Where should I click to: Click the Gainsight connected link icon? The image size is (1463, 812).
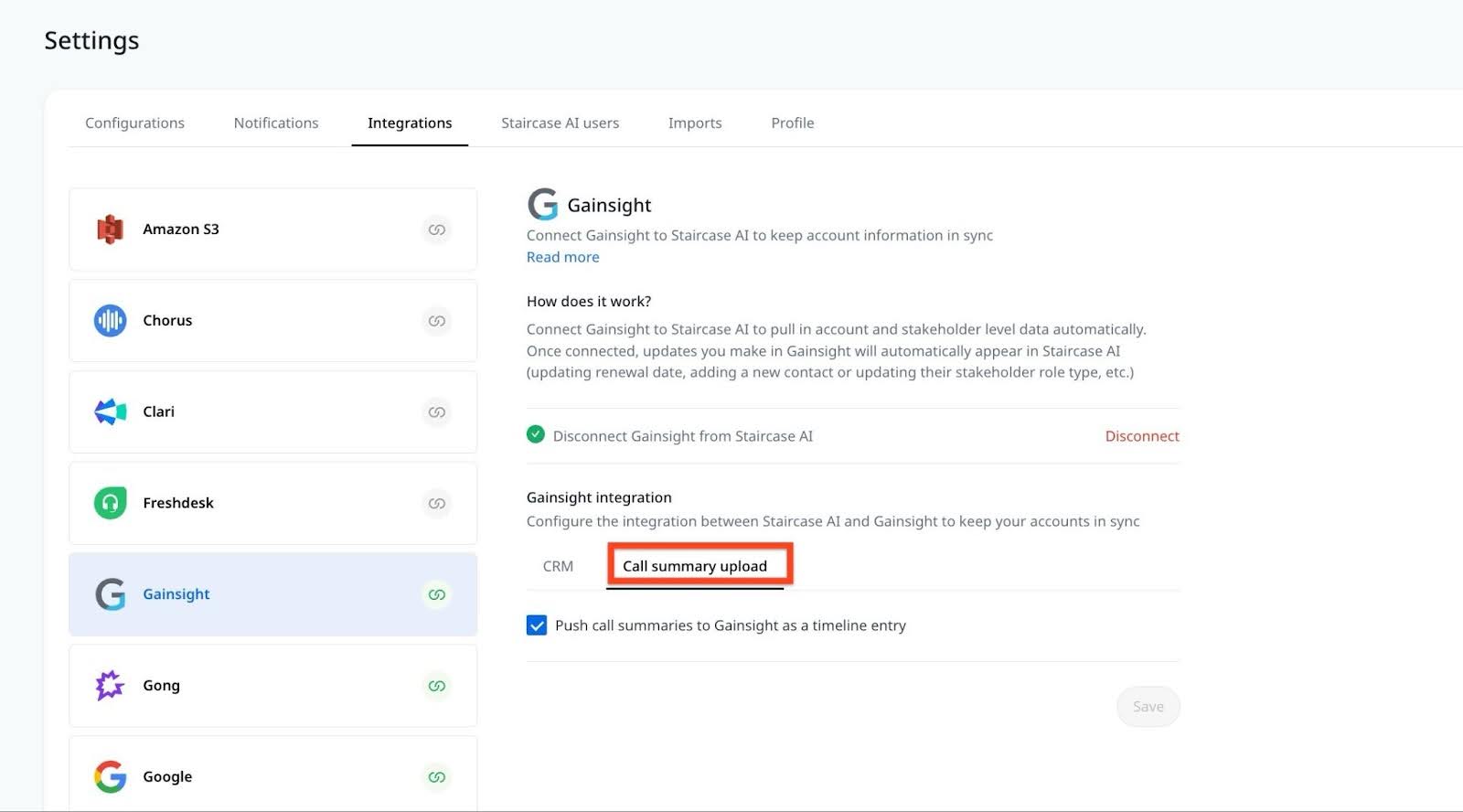click(x=437, y=594)
